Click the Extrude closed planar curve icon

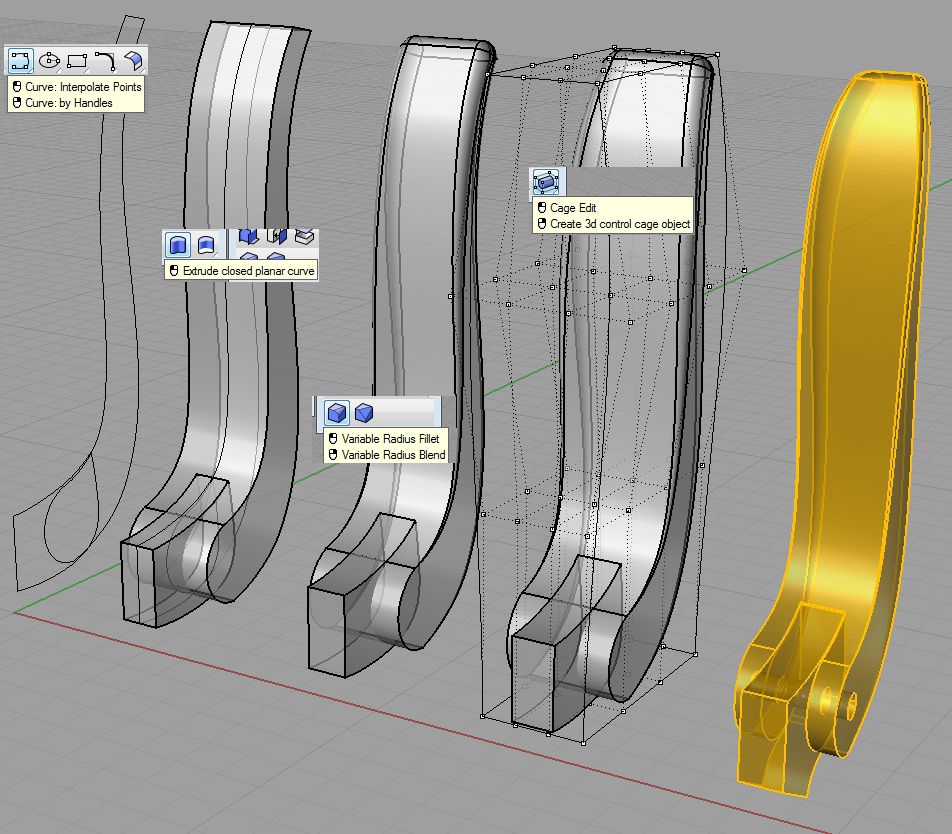177,244
